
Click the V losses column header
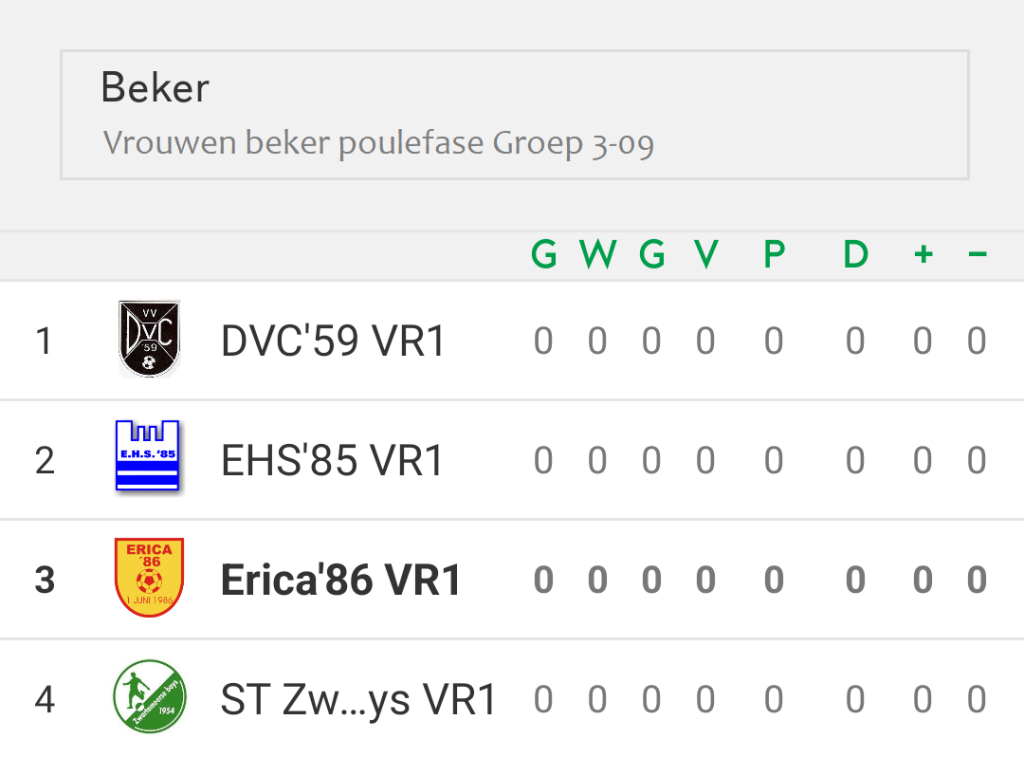point(706,254)
